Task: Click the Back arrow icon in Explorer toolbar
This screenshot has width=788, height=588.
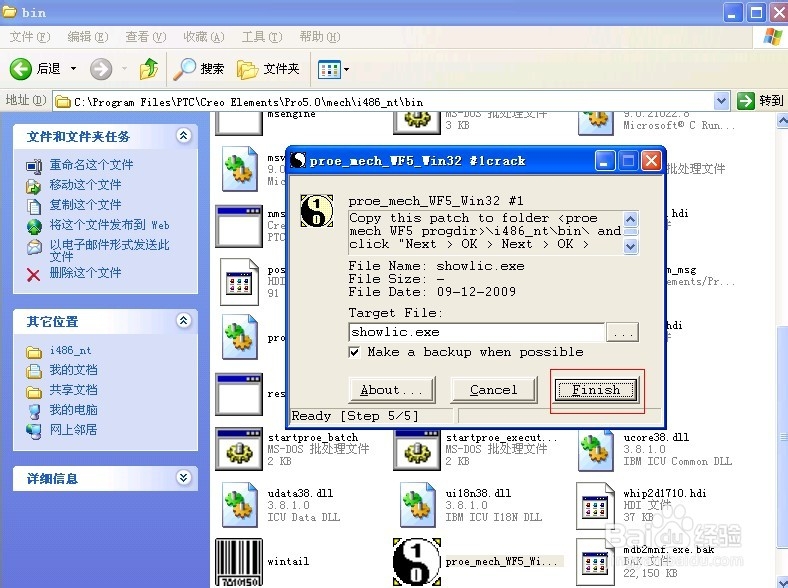Action: [x=21, y=68]
